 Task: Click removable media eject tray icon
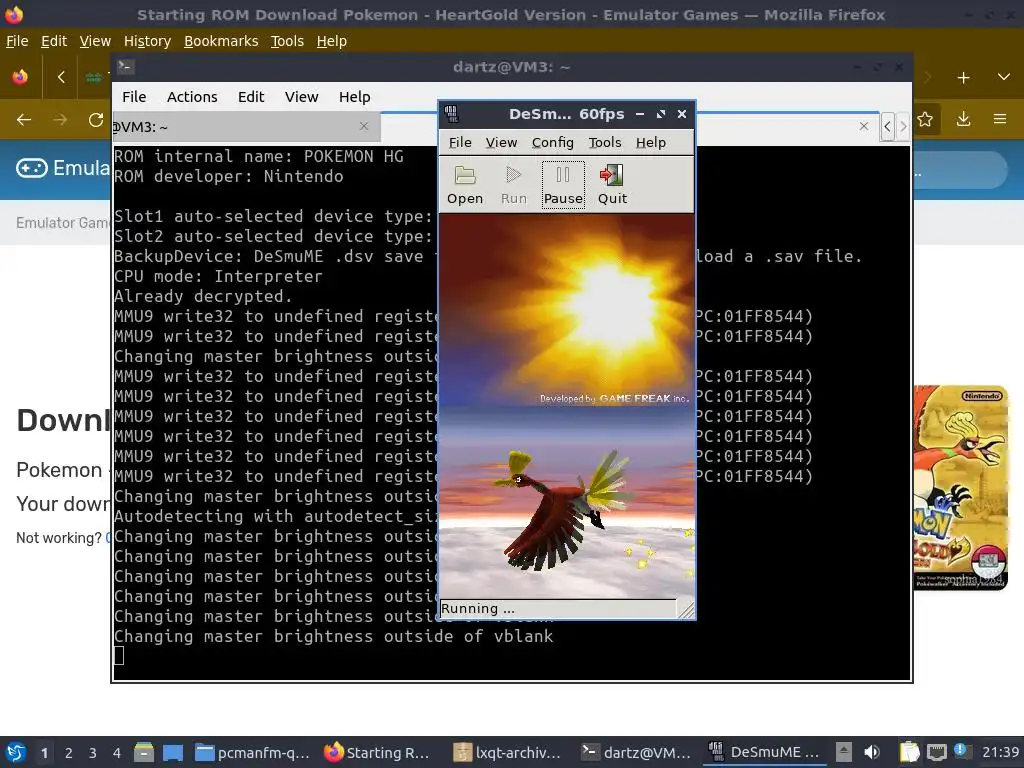point(844,752)
